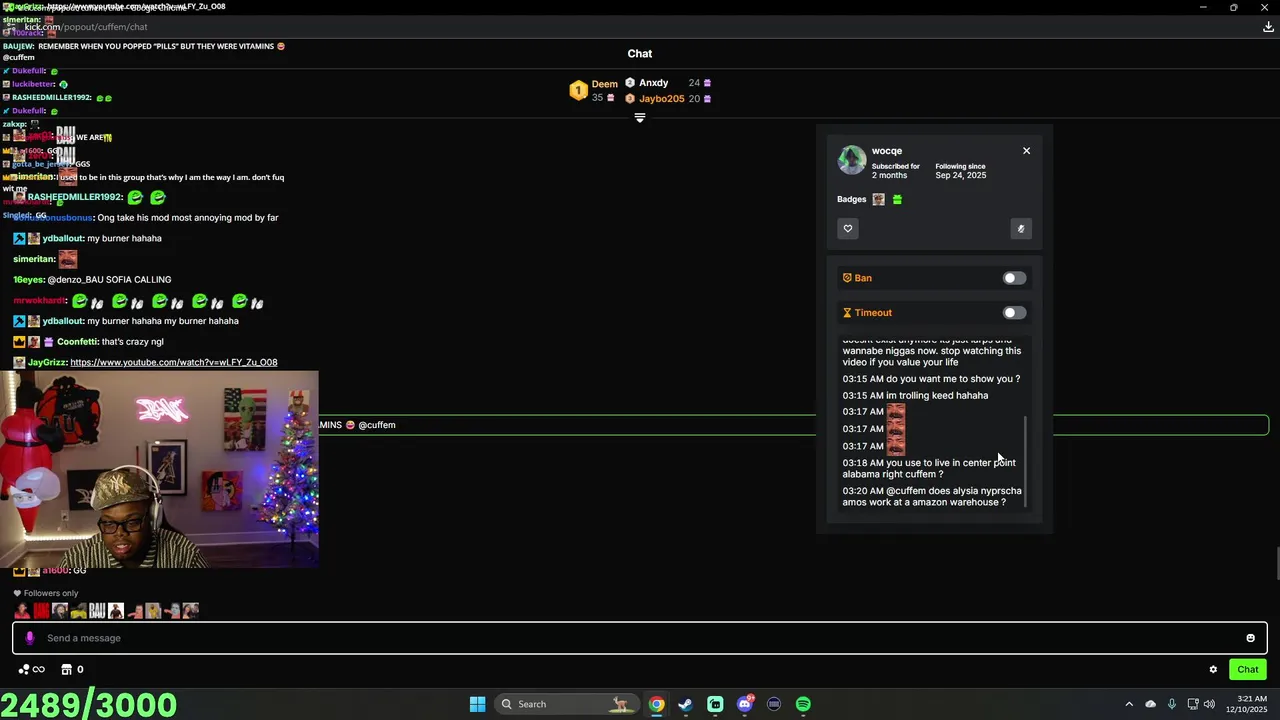Click Jaybo205 in gift leaderboard
The width and height of the screenshot is (1280, 720).
661,99
